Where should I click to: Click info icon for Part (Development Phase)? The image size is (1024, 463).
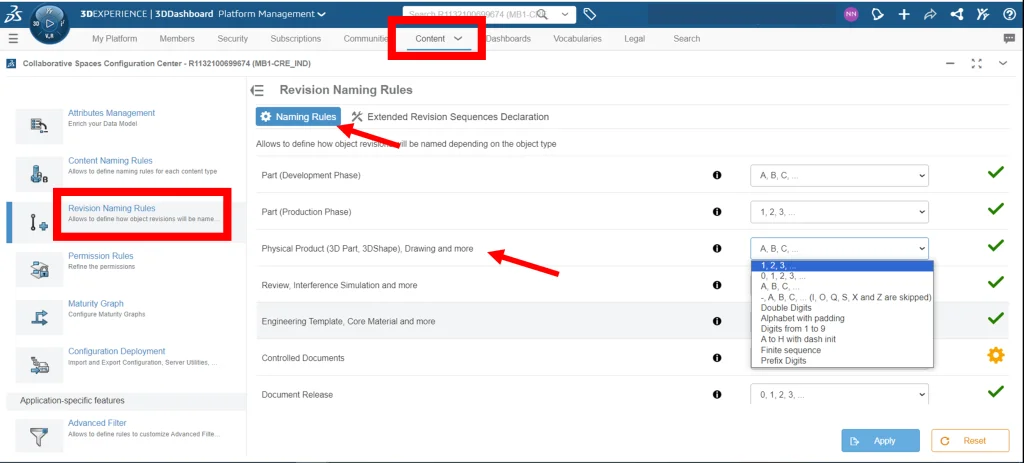tap(717, 175)
